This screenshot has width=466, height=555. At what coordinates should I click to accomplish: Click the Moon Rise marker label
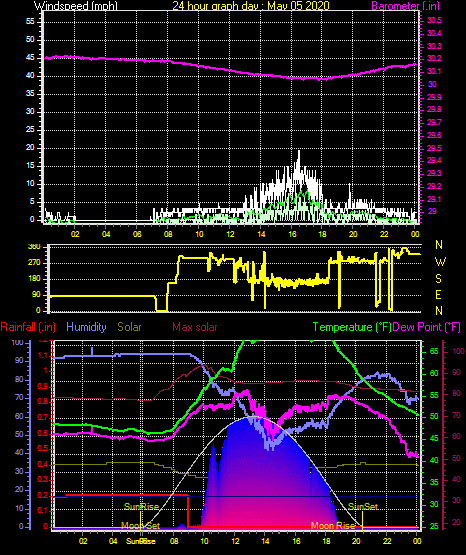(333, 526)
